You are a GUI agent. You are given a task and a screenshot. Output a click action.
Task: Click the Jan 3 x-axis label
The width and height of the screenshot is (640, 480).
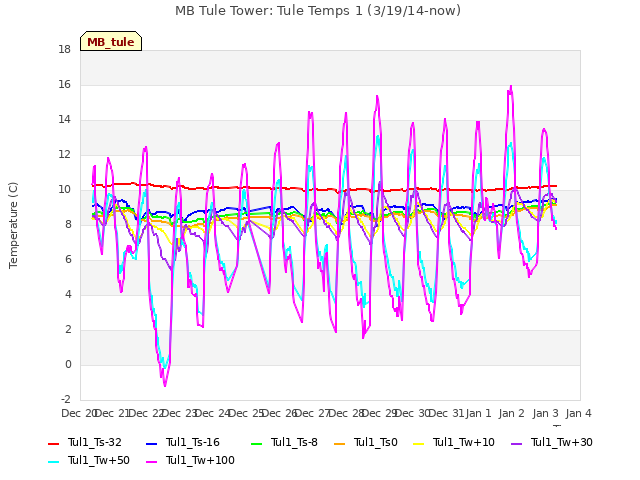[x=545, y=413]
